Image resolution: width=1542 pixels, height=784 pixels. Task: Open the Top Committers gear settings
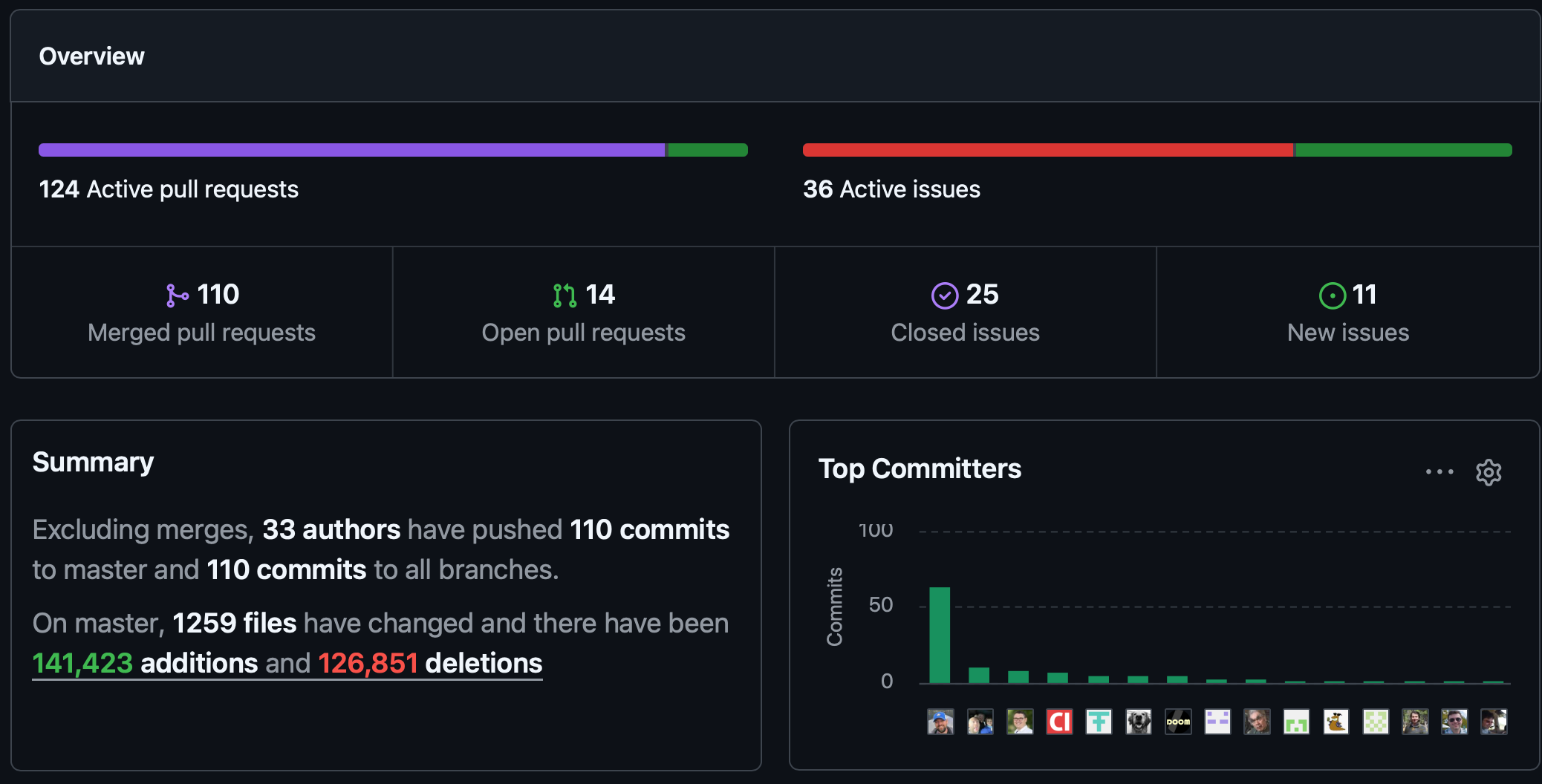coord(1488,472)
